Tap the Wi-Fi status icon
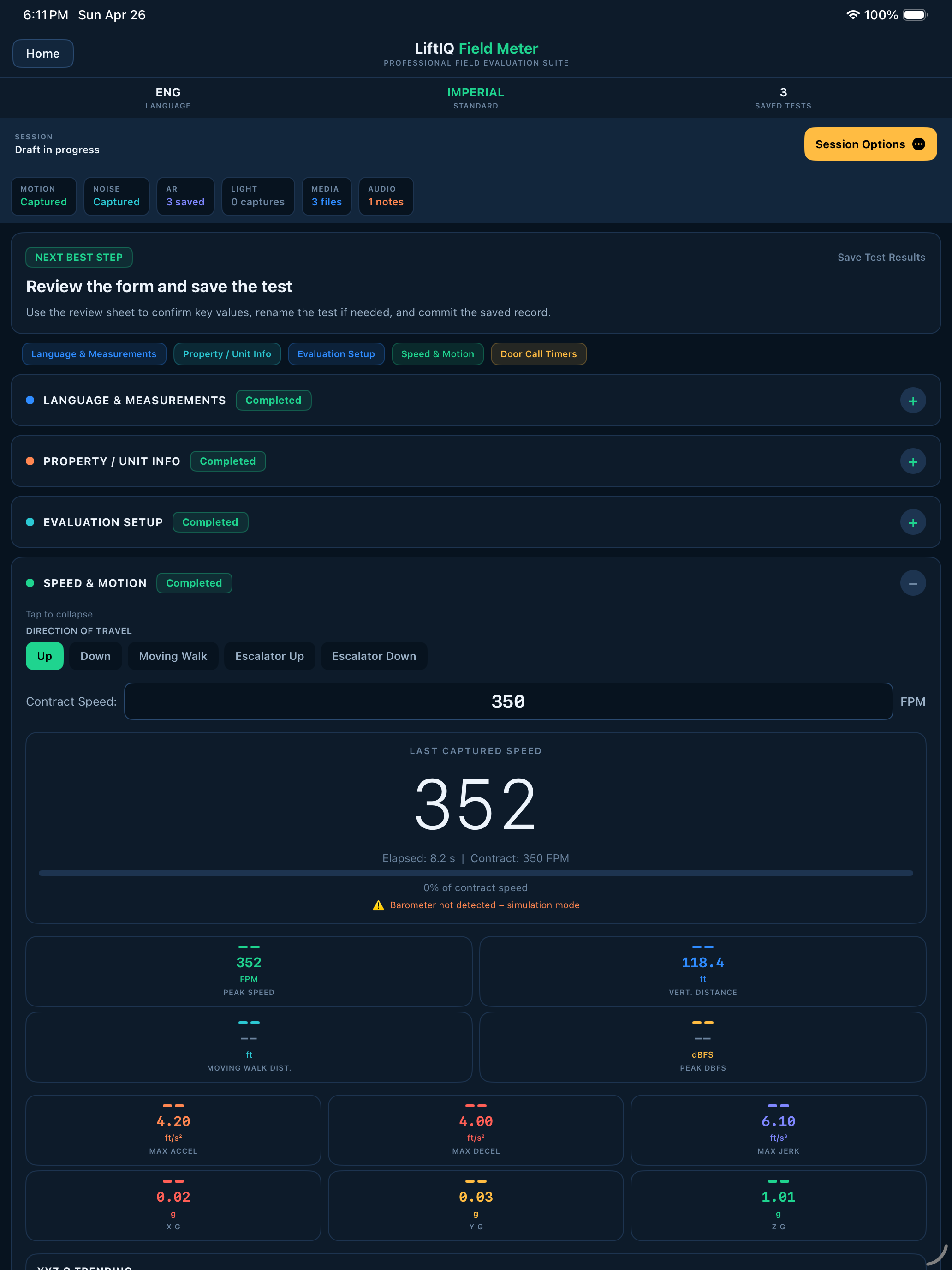Image resolution: width=952 pixels, height=1270 pixels. coord(853,15)
